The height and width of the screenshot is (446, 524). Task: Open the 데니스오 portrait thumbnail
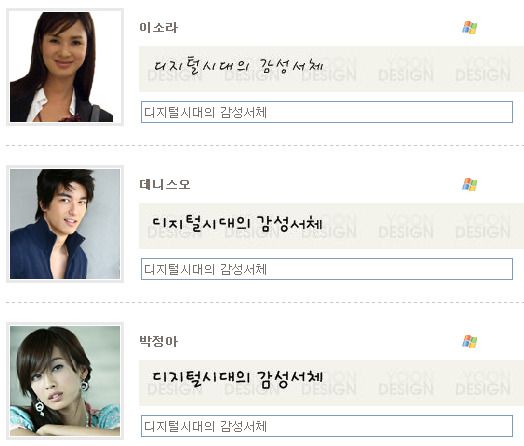coord(65,224)
